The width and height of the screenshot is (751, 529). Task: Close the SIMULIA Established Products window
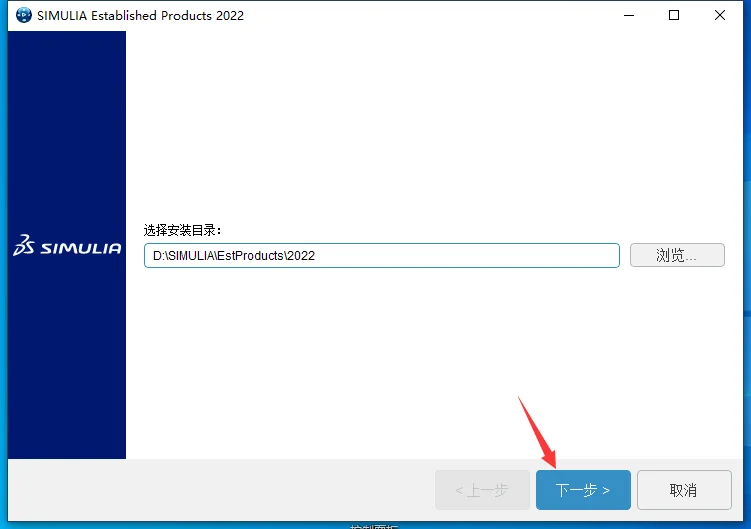(x=719, y=15)
